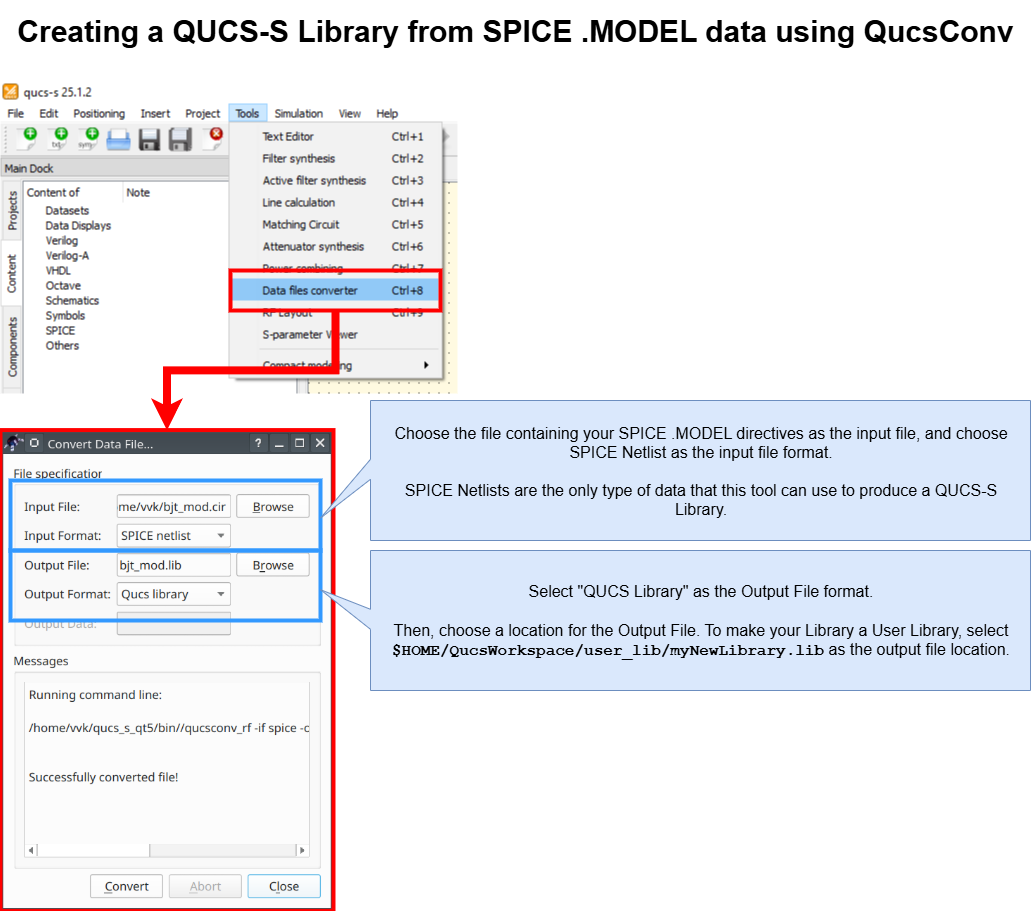This screenshot has height=911, width=1031.
Task: Browse for the output file
Action: coord(273,565)
